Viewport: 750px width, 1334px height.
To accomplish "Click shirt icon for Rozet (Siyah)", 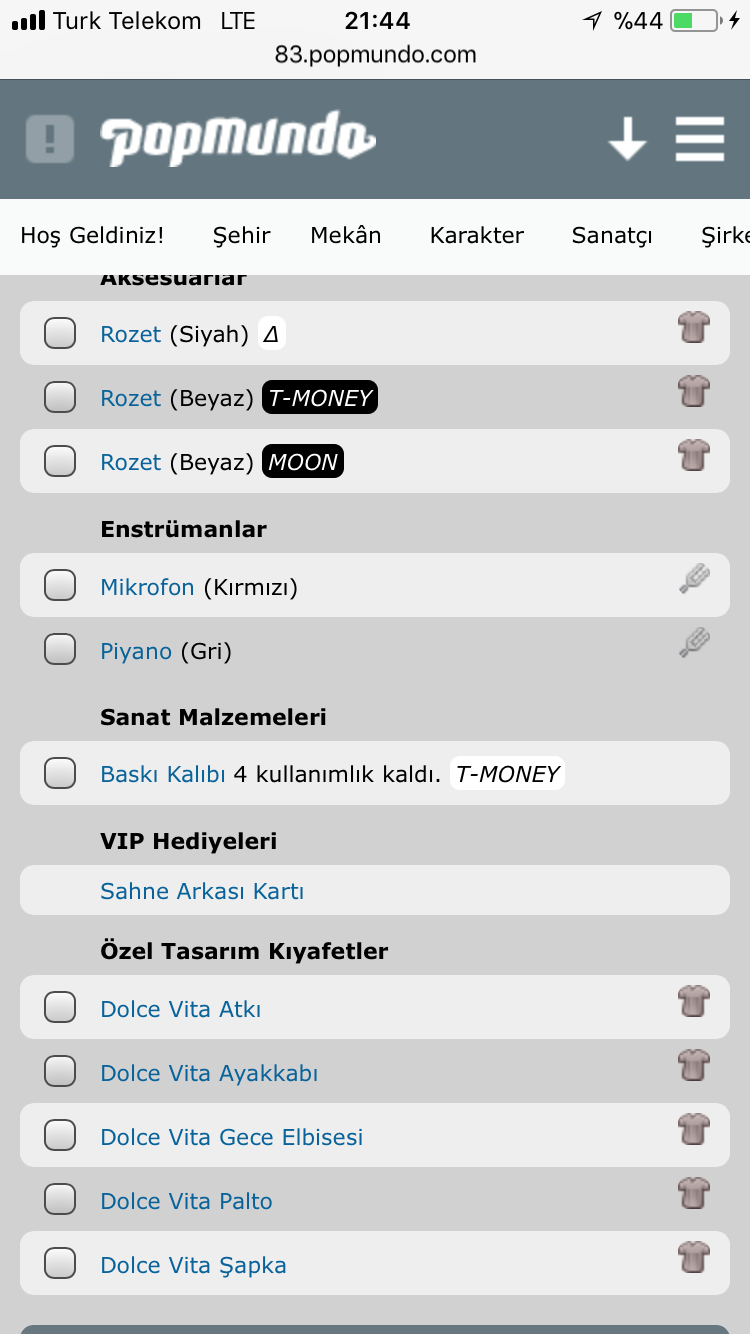I will click(x=693, y=327).
